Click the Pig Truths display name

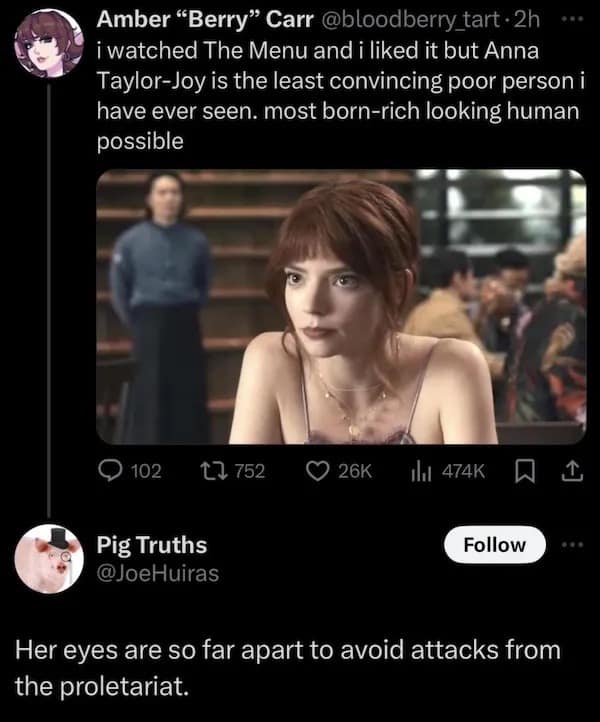point(151,545)
